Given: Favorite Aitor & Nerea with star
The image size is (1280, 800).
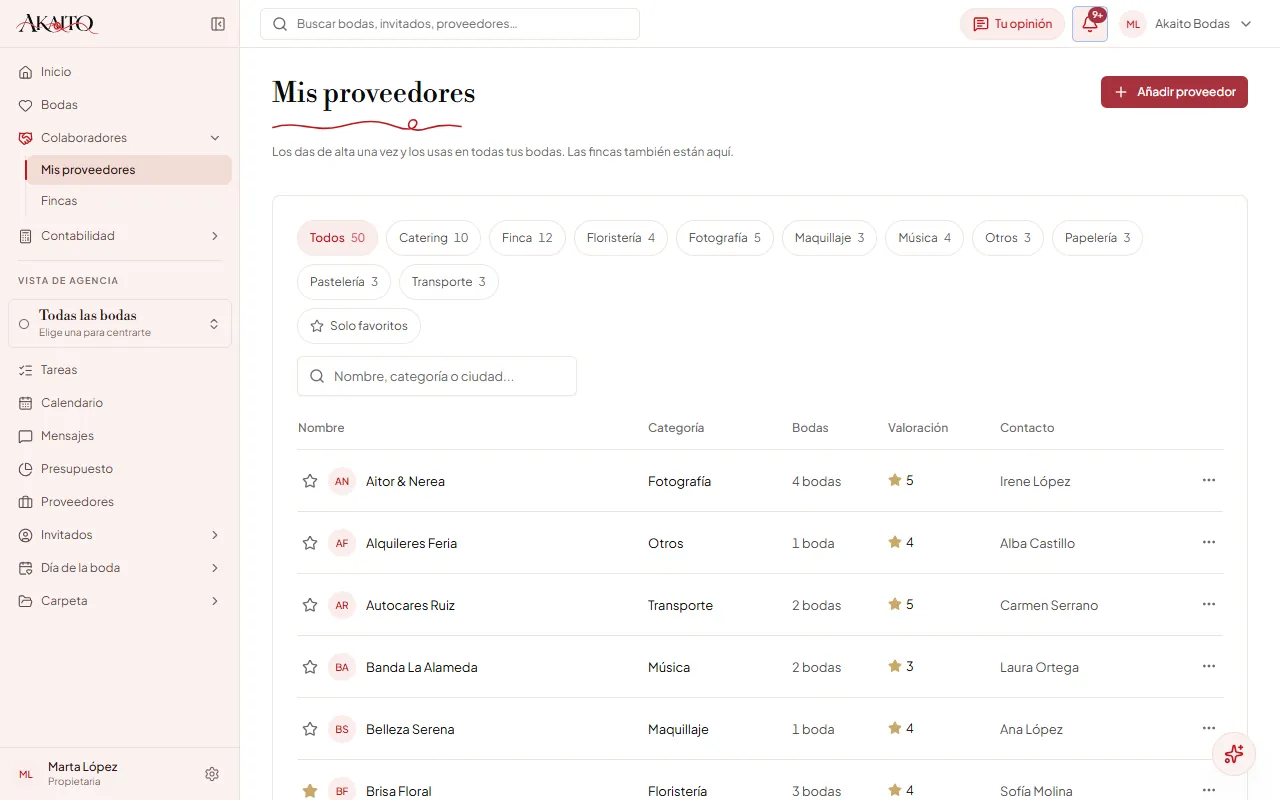Looking at the screenshot, I should 310,481.
